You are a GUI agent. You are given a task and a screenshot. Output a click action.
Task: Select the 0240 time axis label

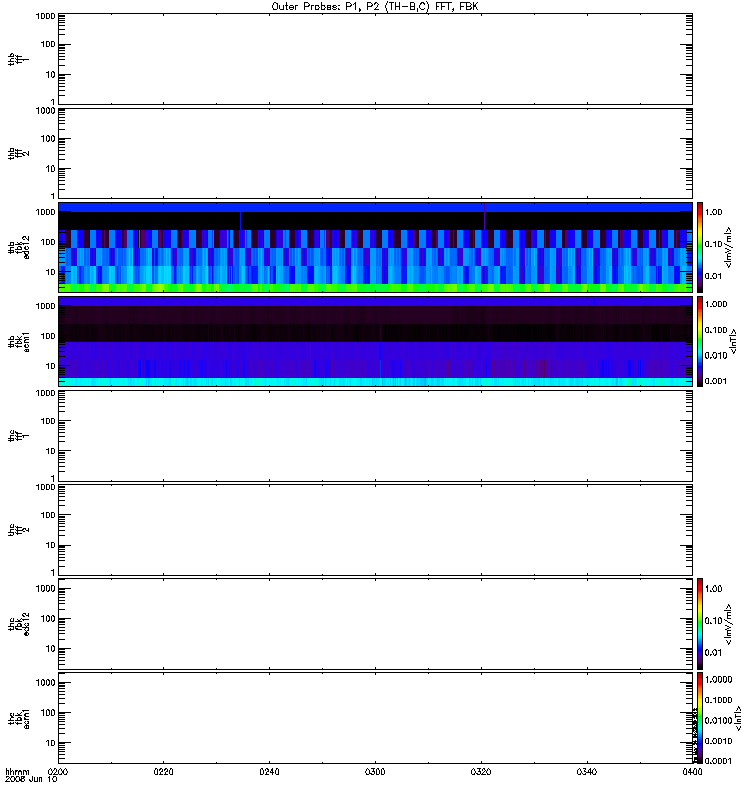pyautogui.click(x=269, y=771)
